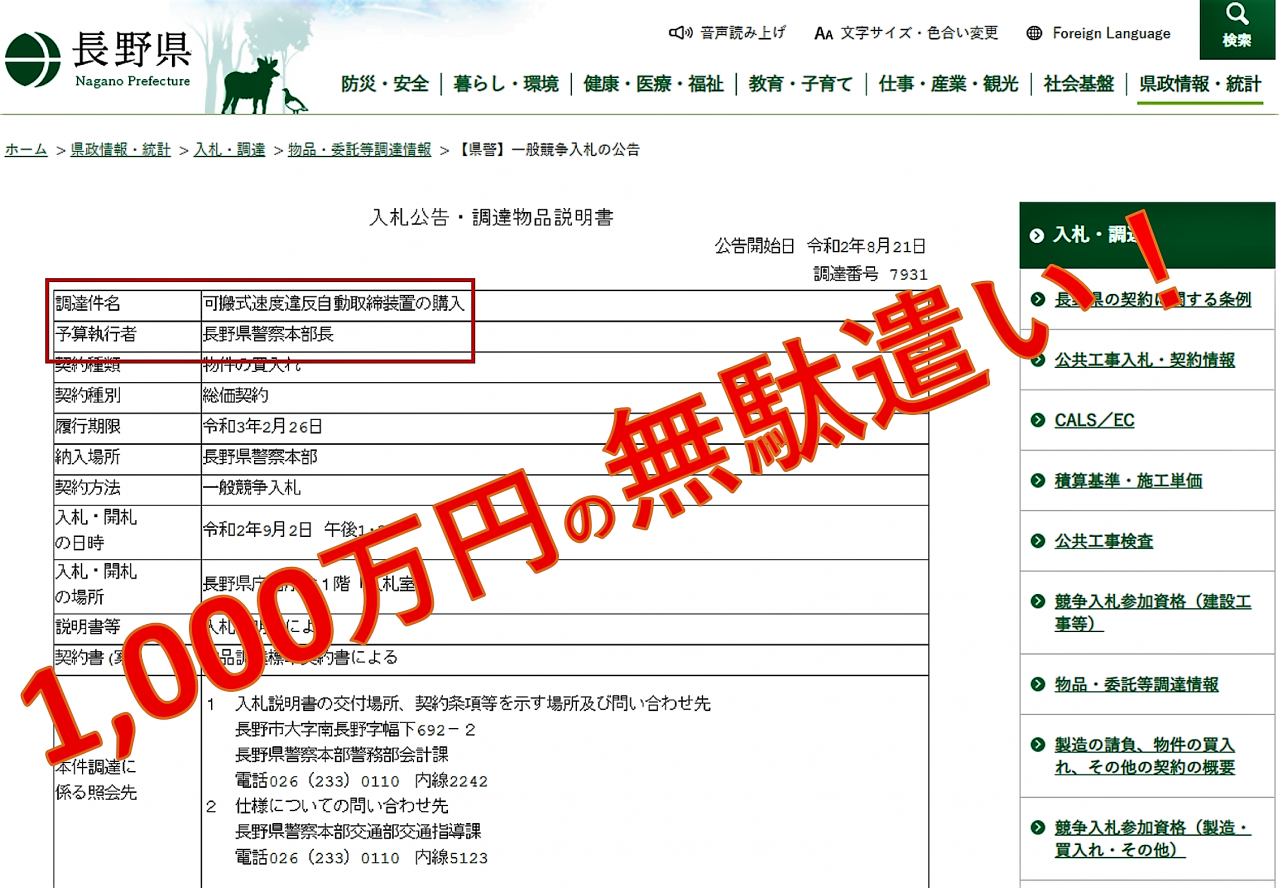Open 公共工事入札・契約情報 sidebar link
This screenshot has height=888, width=1279.
(x=1144, y=360)
